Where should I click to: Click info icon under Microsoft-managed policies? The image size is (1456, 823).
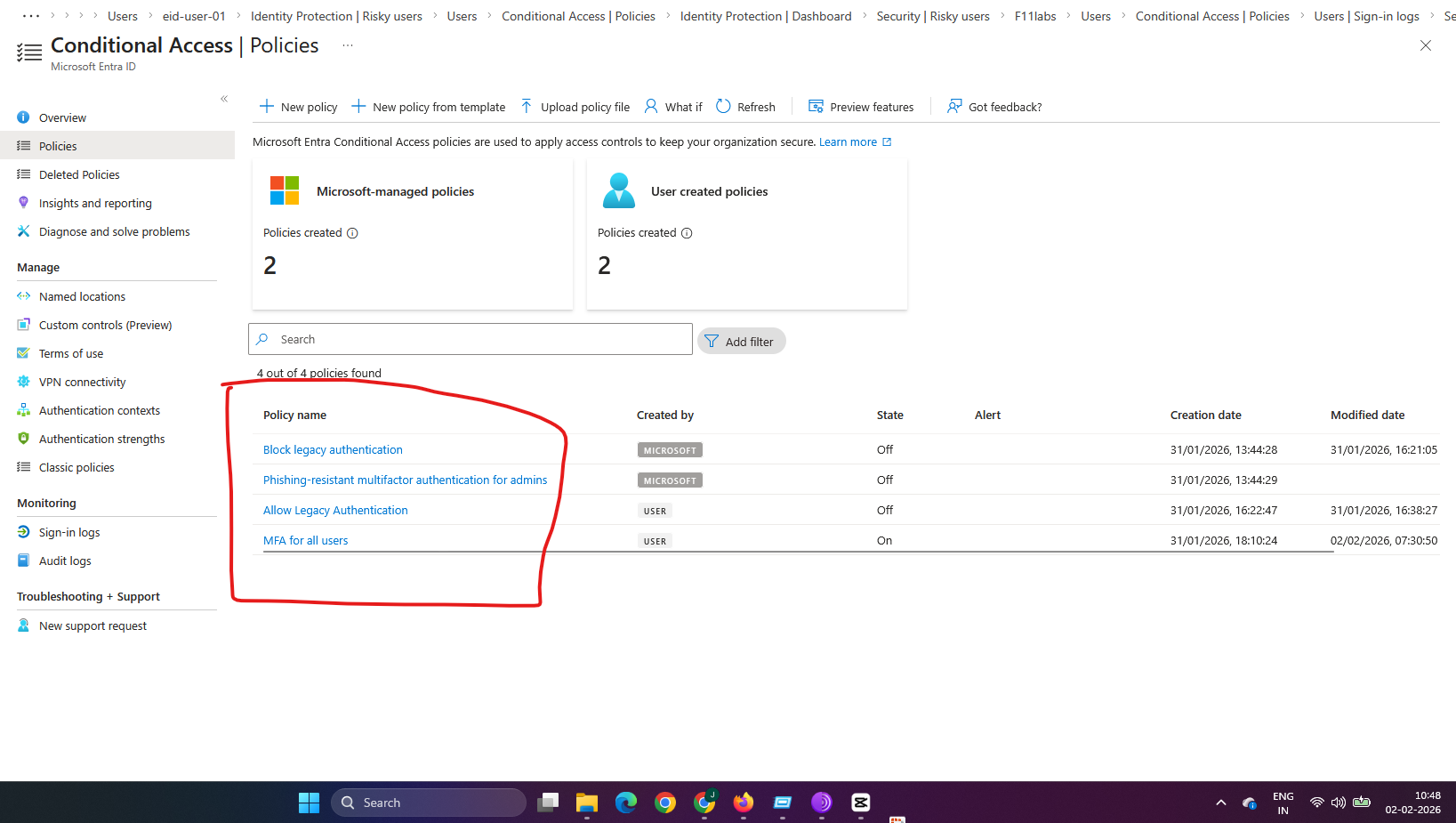352,233
